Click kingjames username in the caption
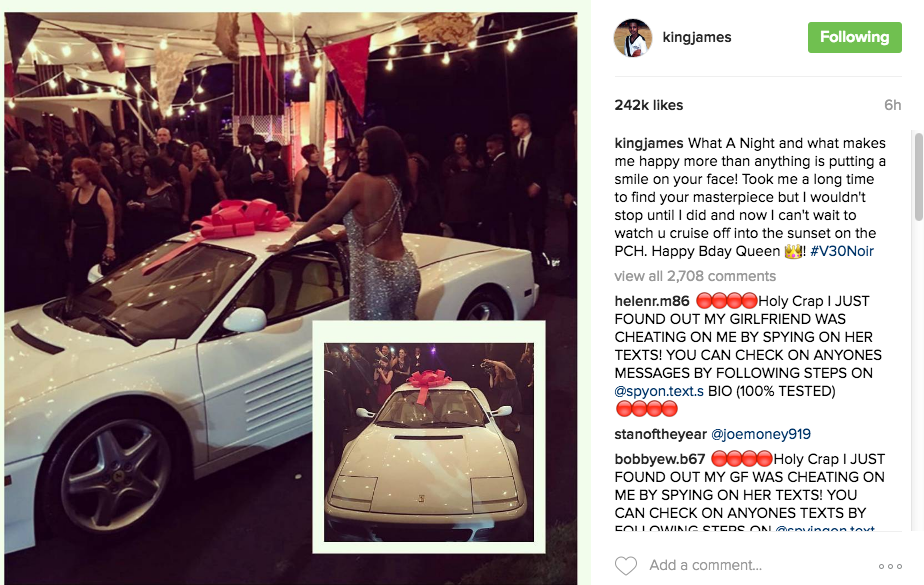924x585 pixels. click(x=648, y=143)
